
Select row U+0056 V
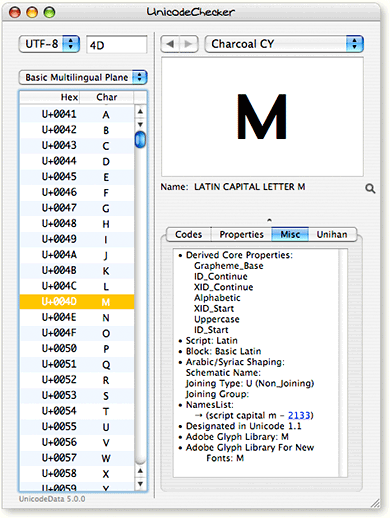coord(77,443)
